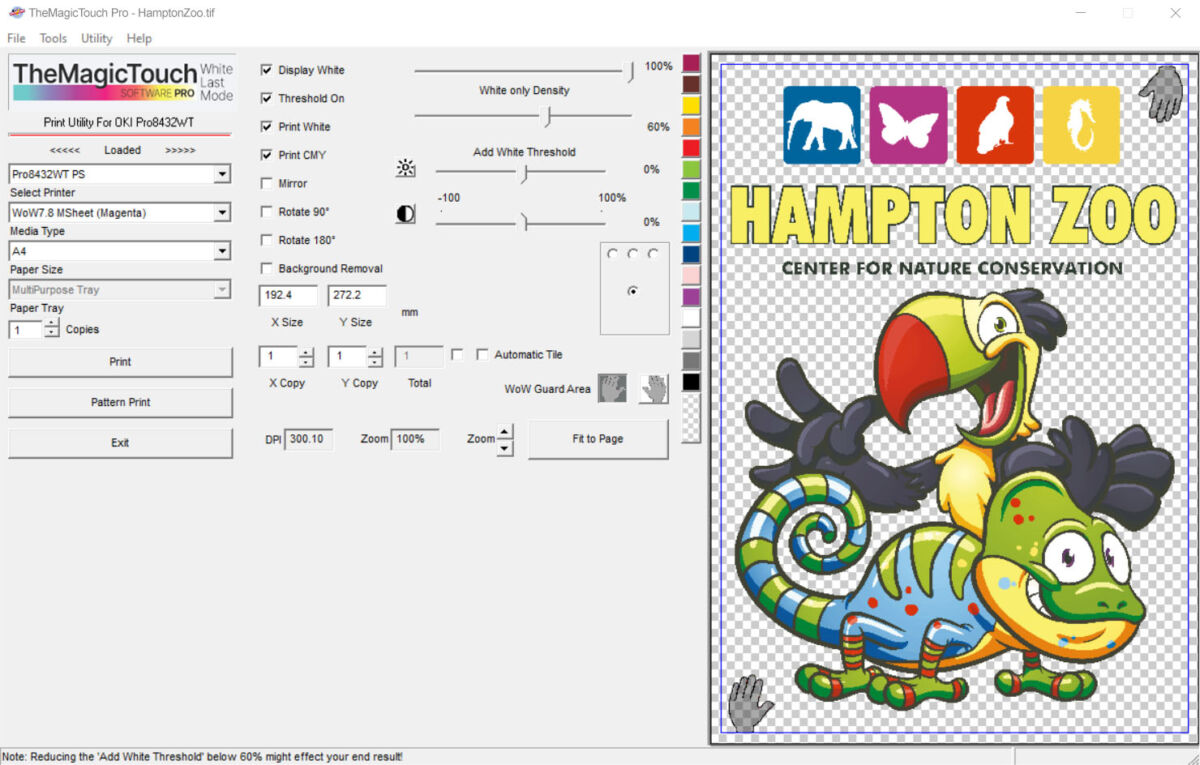Click the Fit to Page button
The image size is (1200, 765).
coord(598,439)
